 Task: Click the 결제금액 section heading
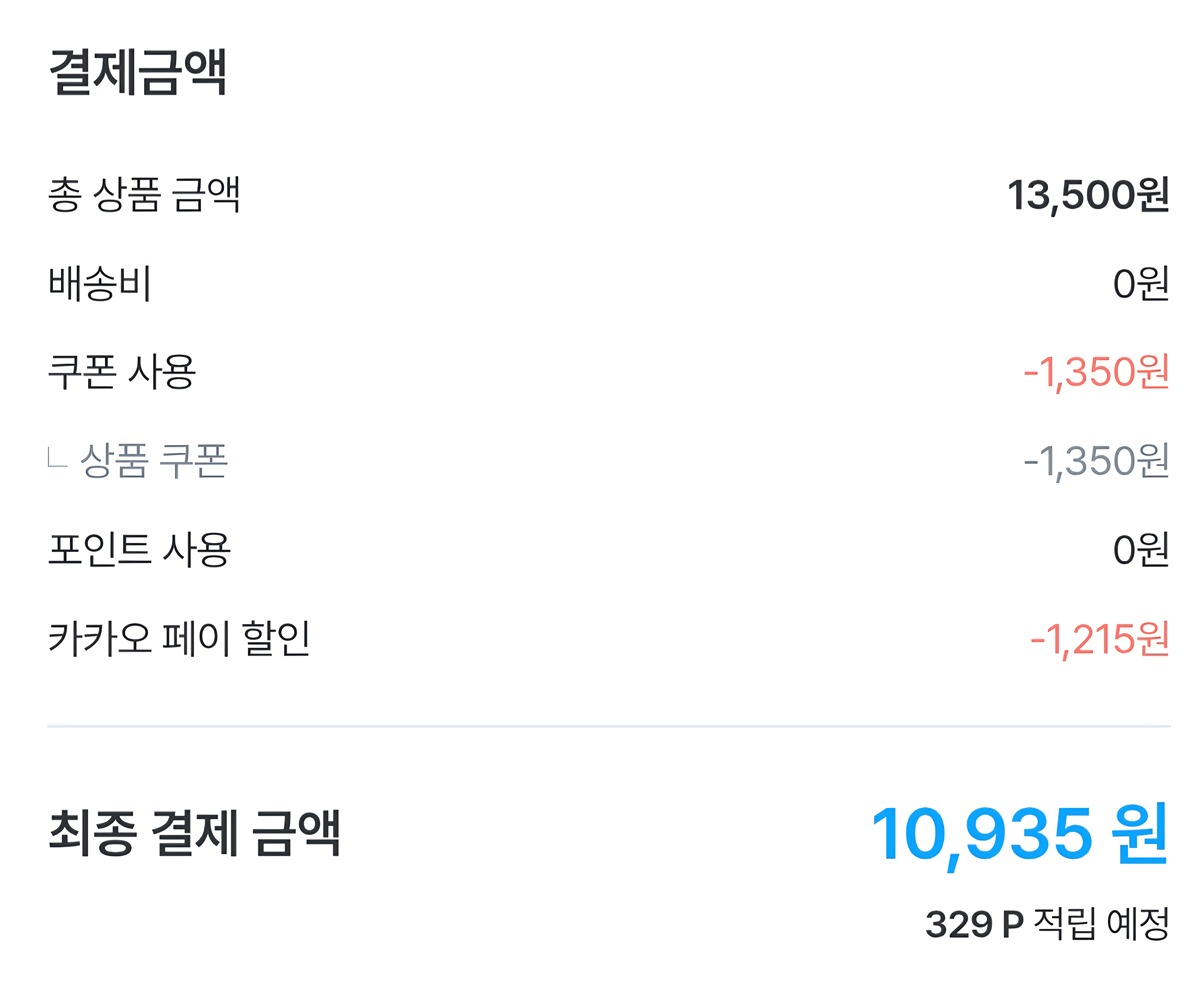(x=138, y=72)
